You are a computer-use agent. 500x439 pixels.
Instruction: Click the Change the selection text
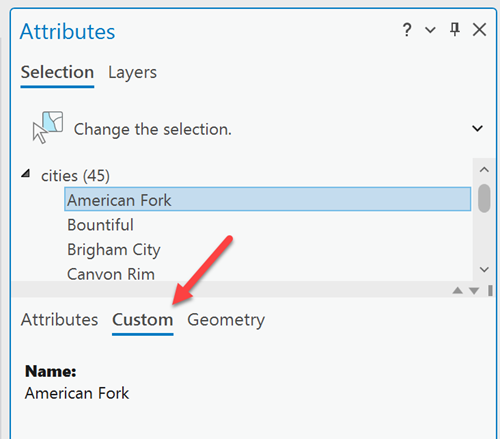coord(152,129)
